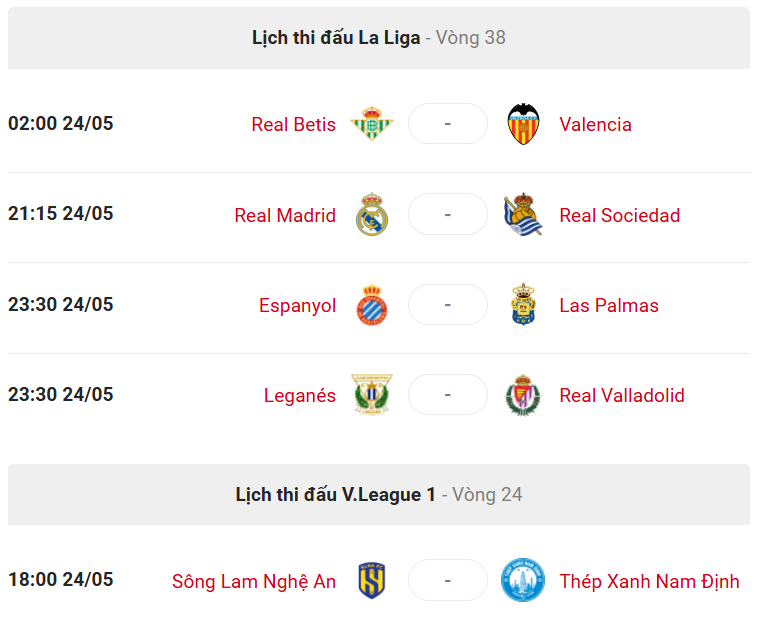Open the Real Betis vs Valencia score box
757x627 pixels.
[448, 124]
